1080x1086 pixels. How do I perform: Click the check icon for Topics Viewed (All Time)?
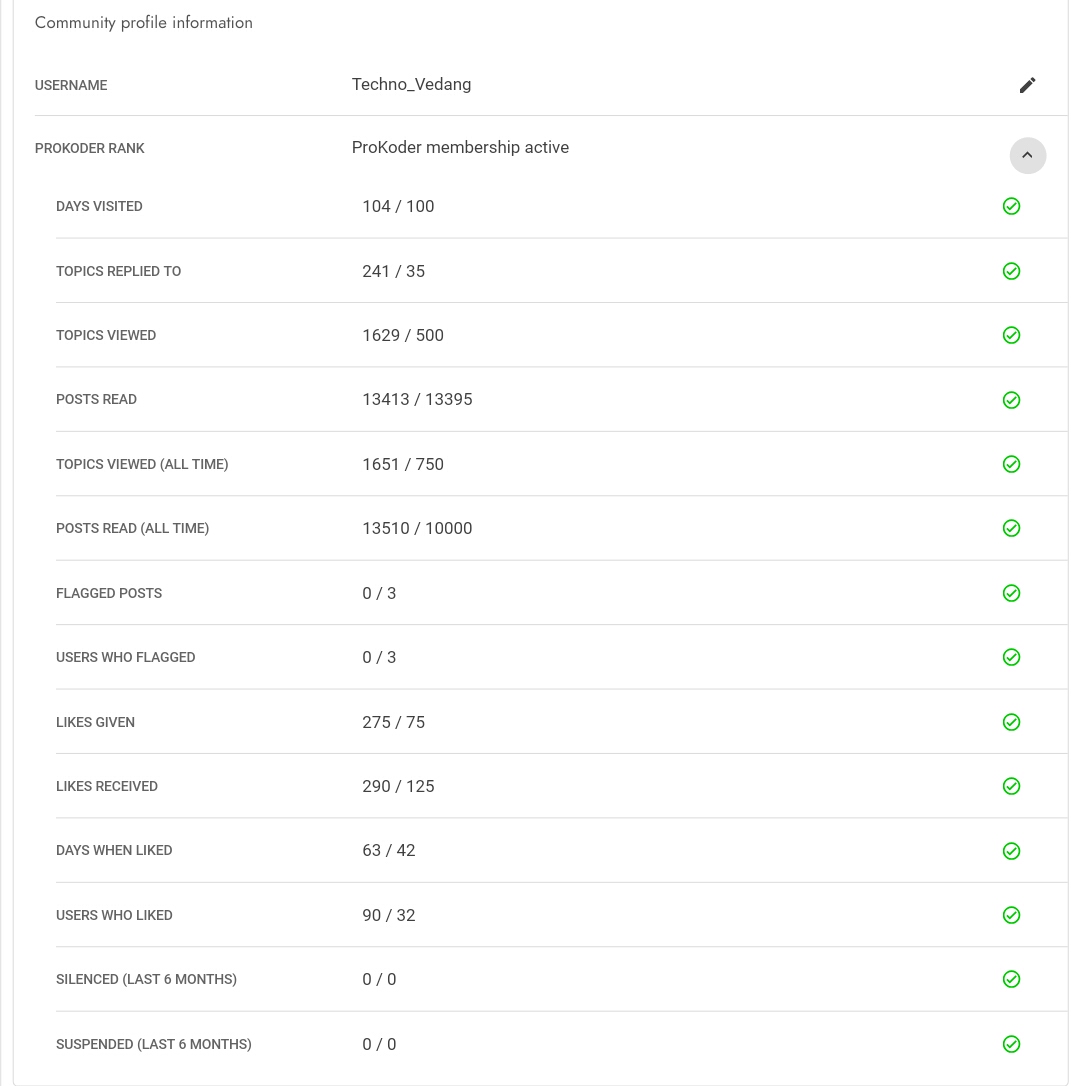tap(1011, 464)
